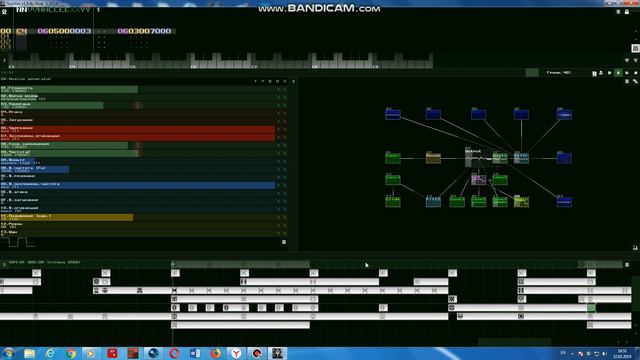Viewport: 640px width, 360px height.
Task: Click the green level box left of transport
Action: pos(532,73)
